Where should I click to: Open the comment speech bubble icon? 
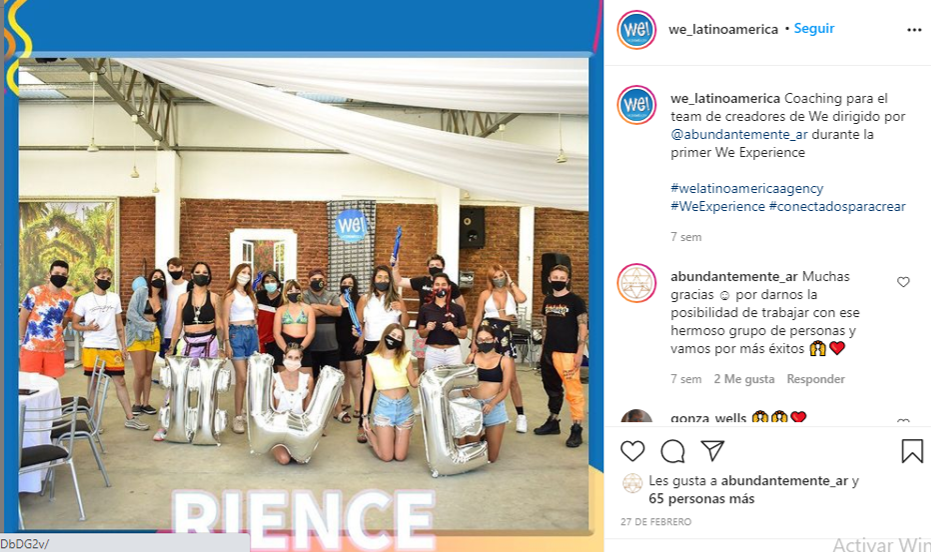(x=673, y=451)
